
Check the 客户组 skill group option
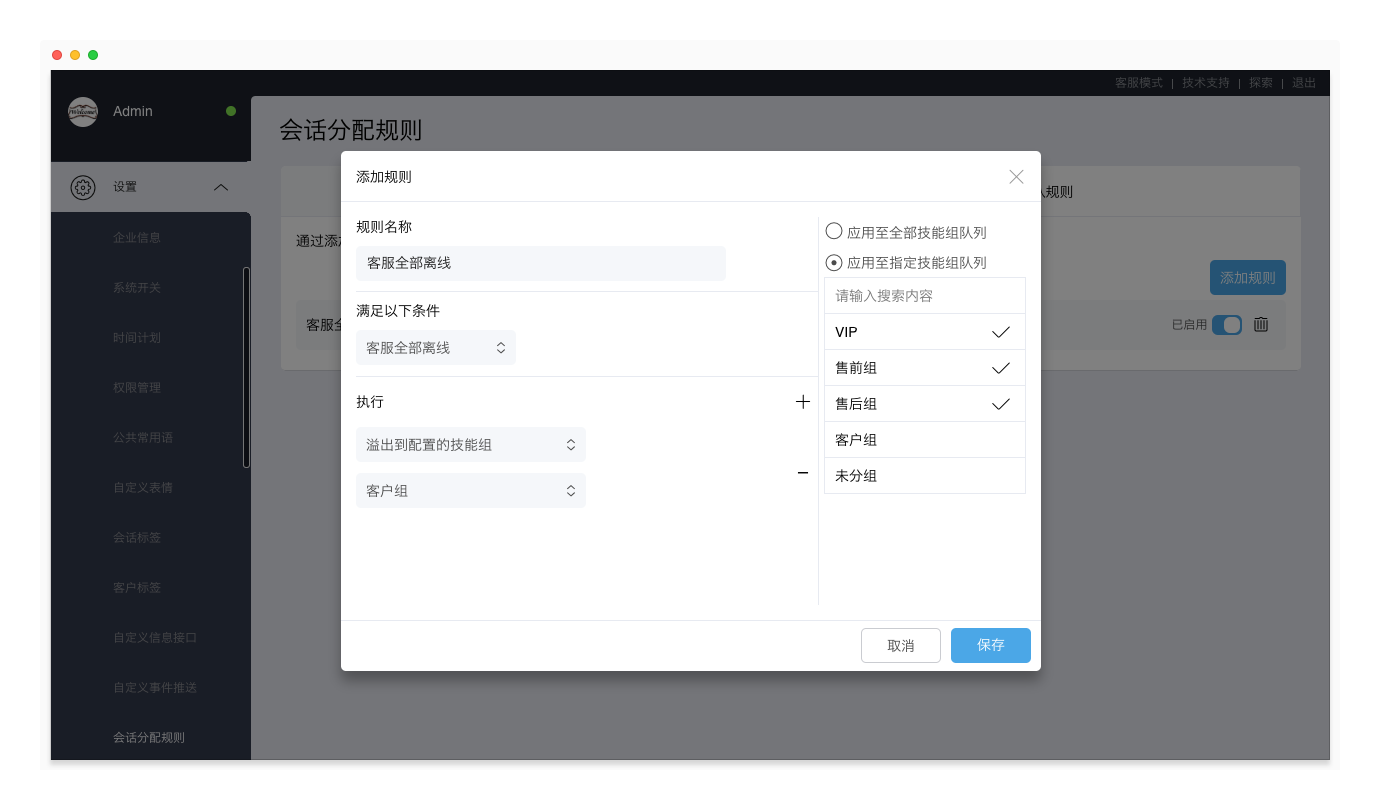[x=924, y=440]
